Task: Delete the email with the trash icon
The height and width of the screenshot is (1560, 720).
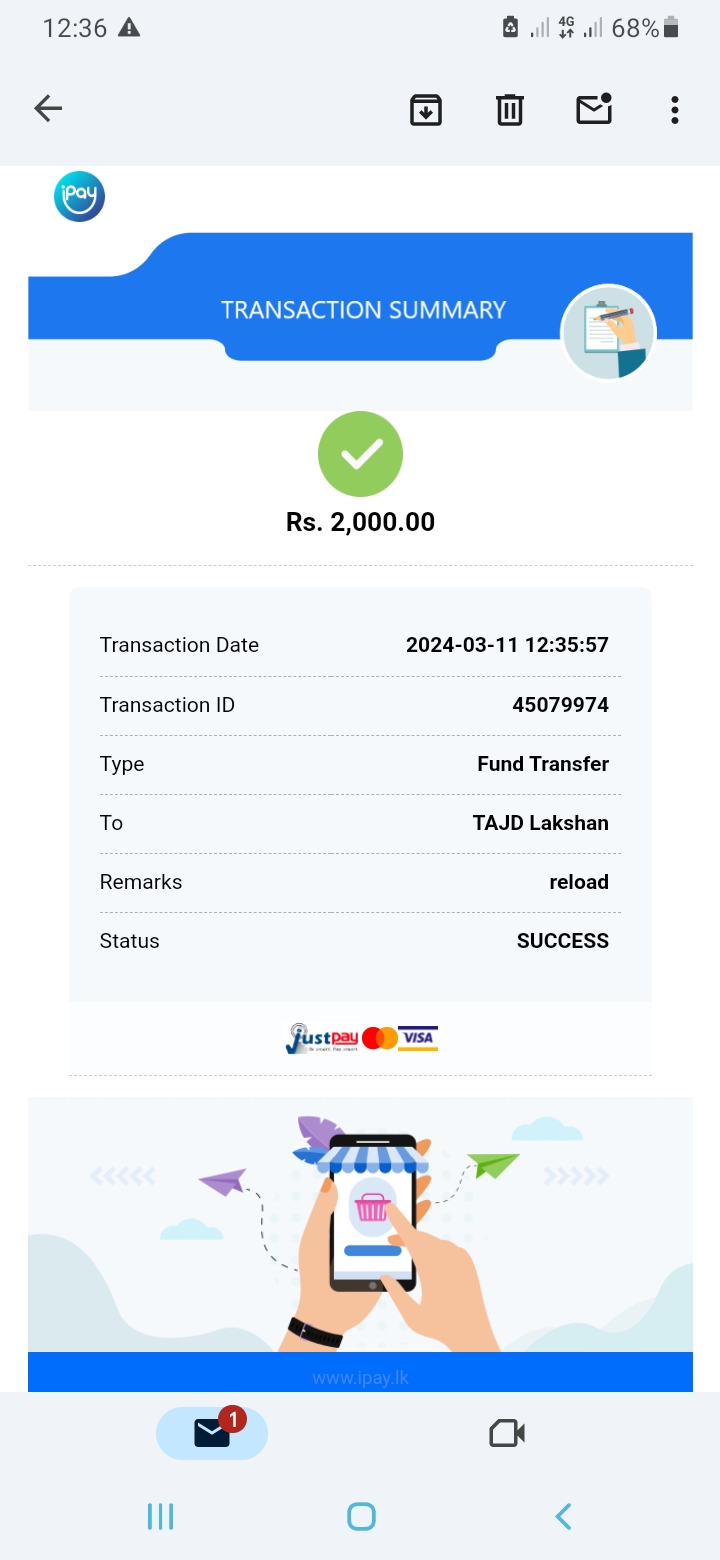Action: click(x=510, y=110)
